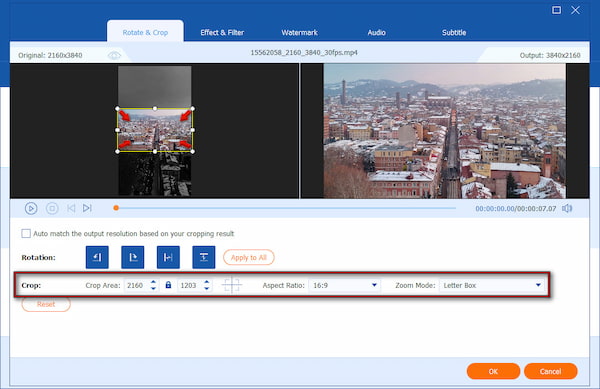Maximize the editor window
Image resolution: width=600 pixels, height=389 pixels.
pos(556,10)
